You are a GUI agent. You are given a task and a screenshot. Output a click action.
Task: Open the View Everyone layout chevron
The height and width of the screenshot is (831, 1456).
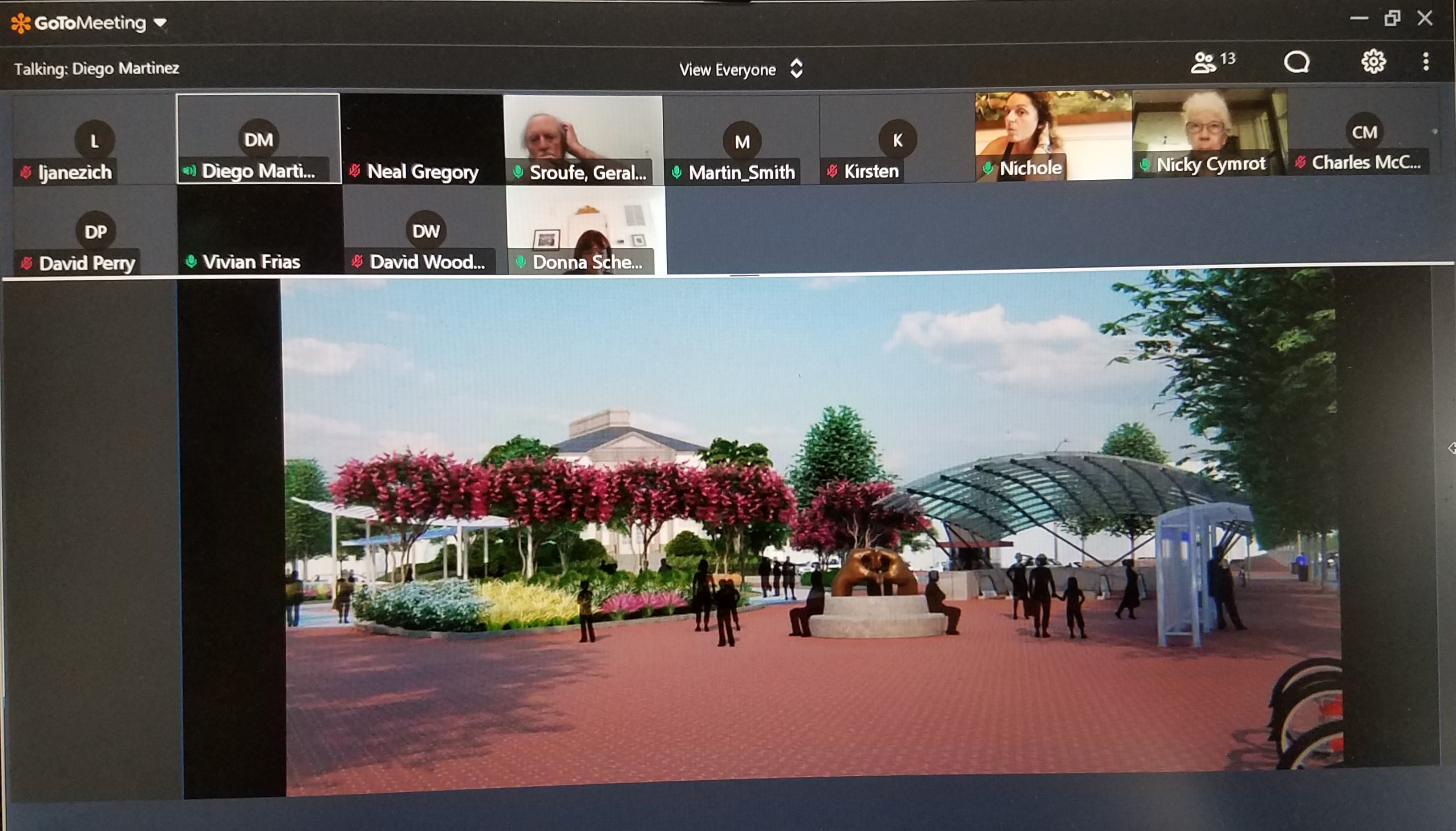point(796,69)
